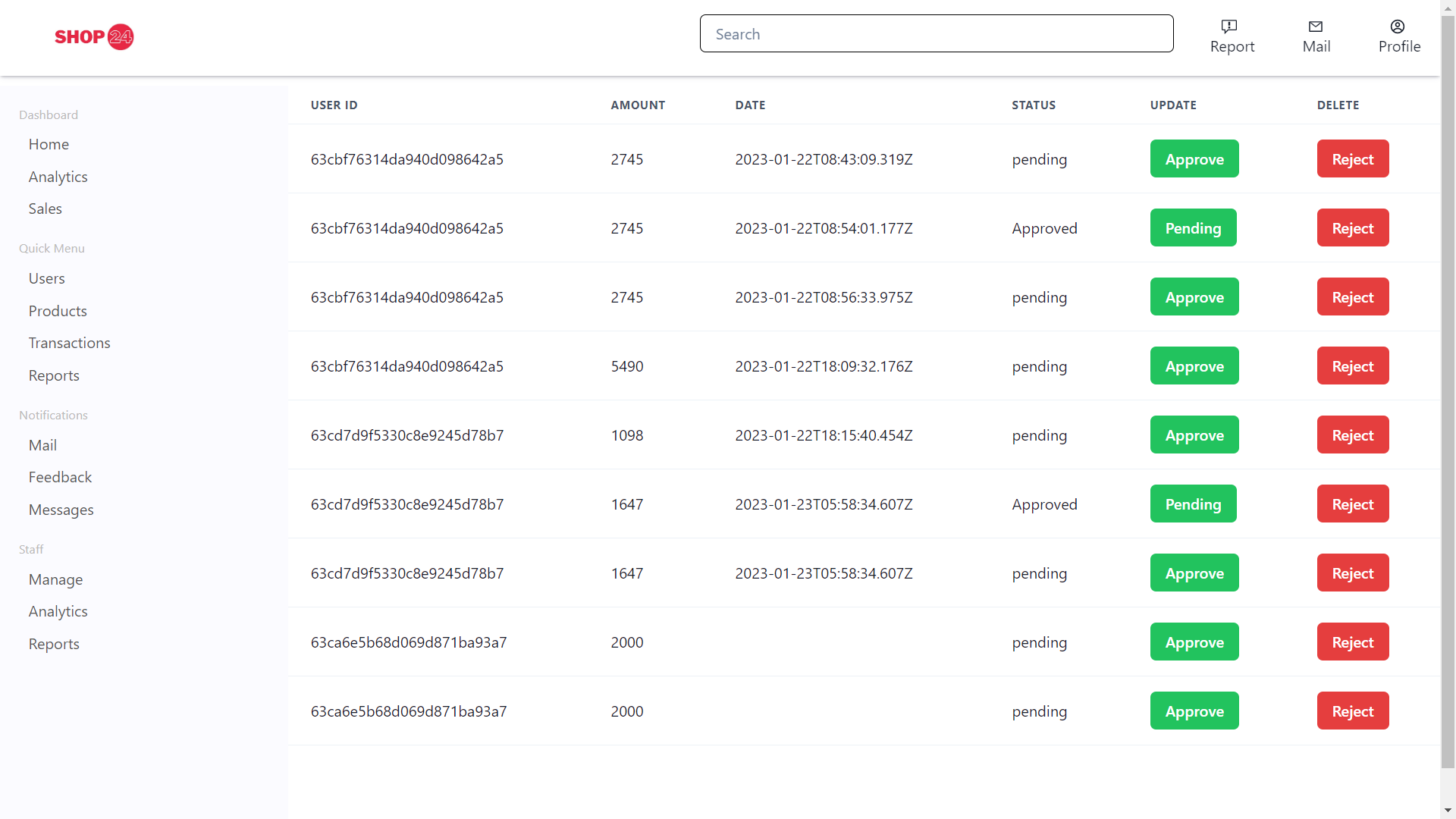This screenshot has width=1456, height=819.
Task: Open Feedback under Notifications
Action: point(60,477)
